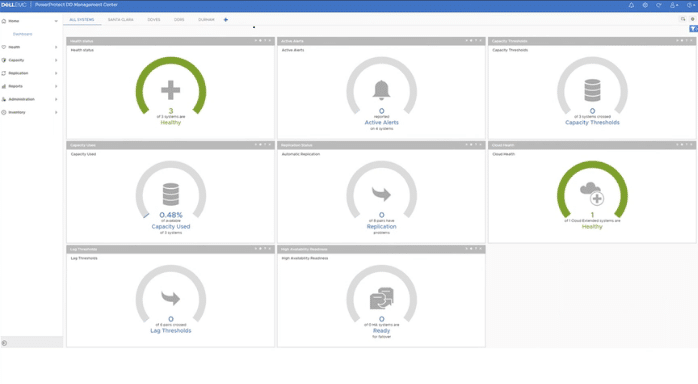
Task: Click the Replication link in Replication Status
Action: tap(381, 226)
